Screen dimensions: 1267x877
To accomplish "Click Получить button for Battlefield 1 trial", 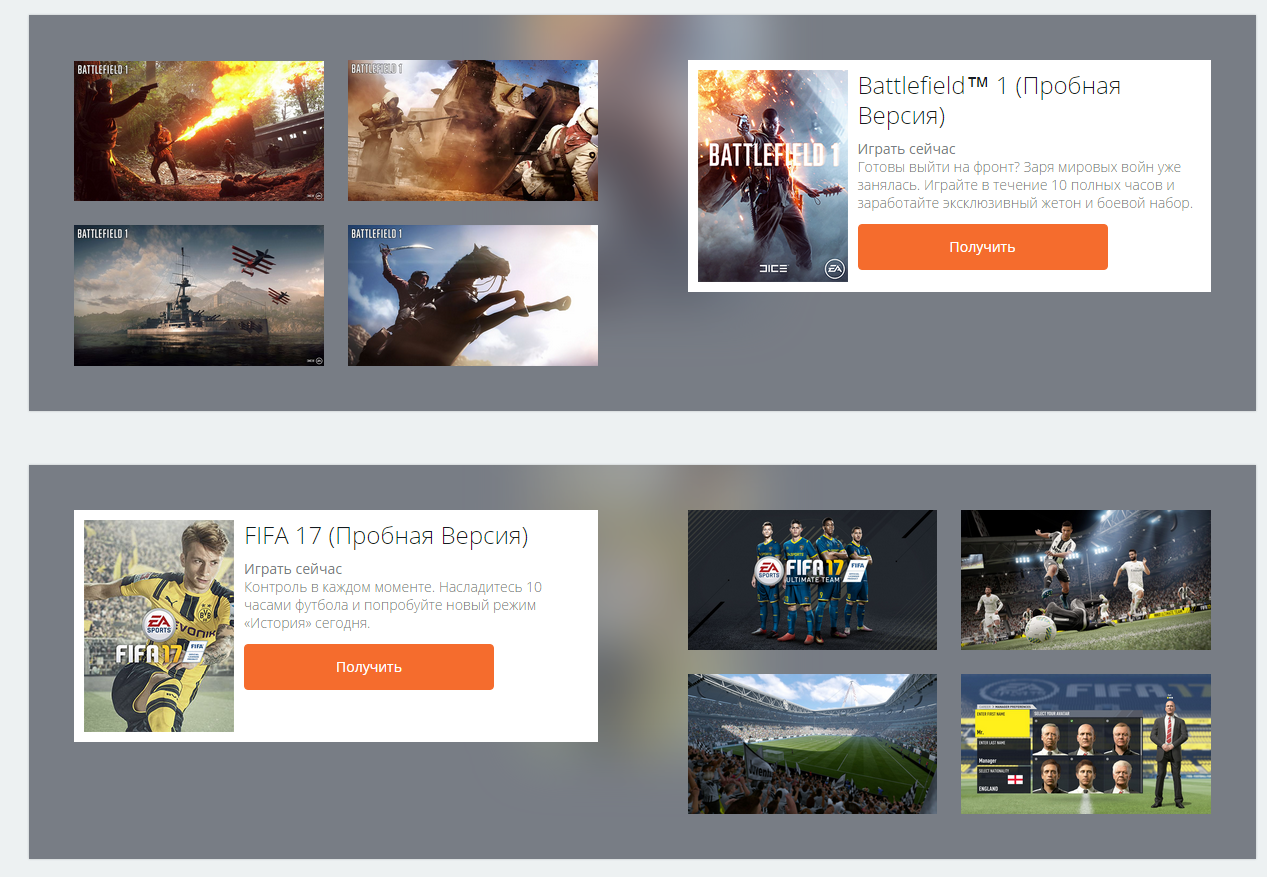I will pyautogui.click(x=983, y=247).
